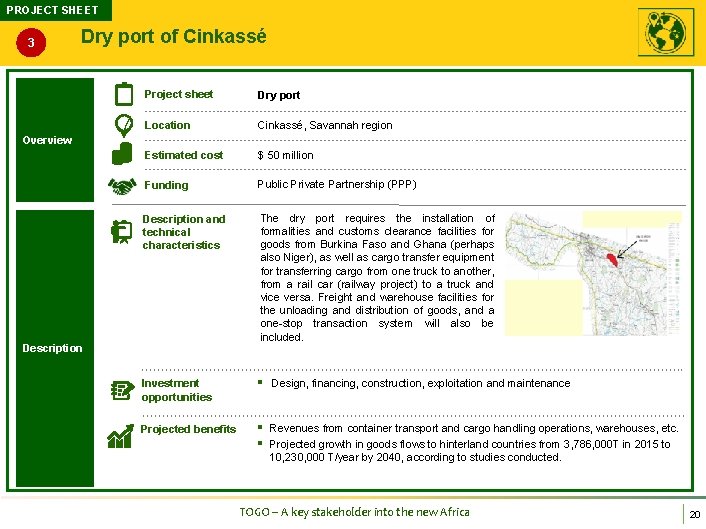Select the Description section panel
Screen dimensions: 706x529
[x=55, y=348]
